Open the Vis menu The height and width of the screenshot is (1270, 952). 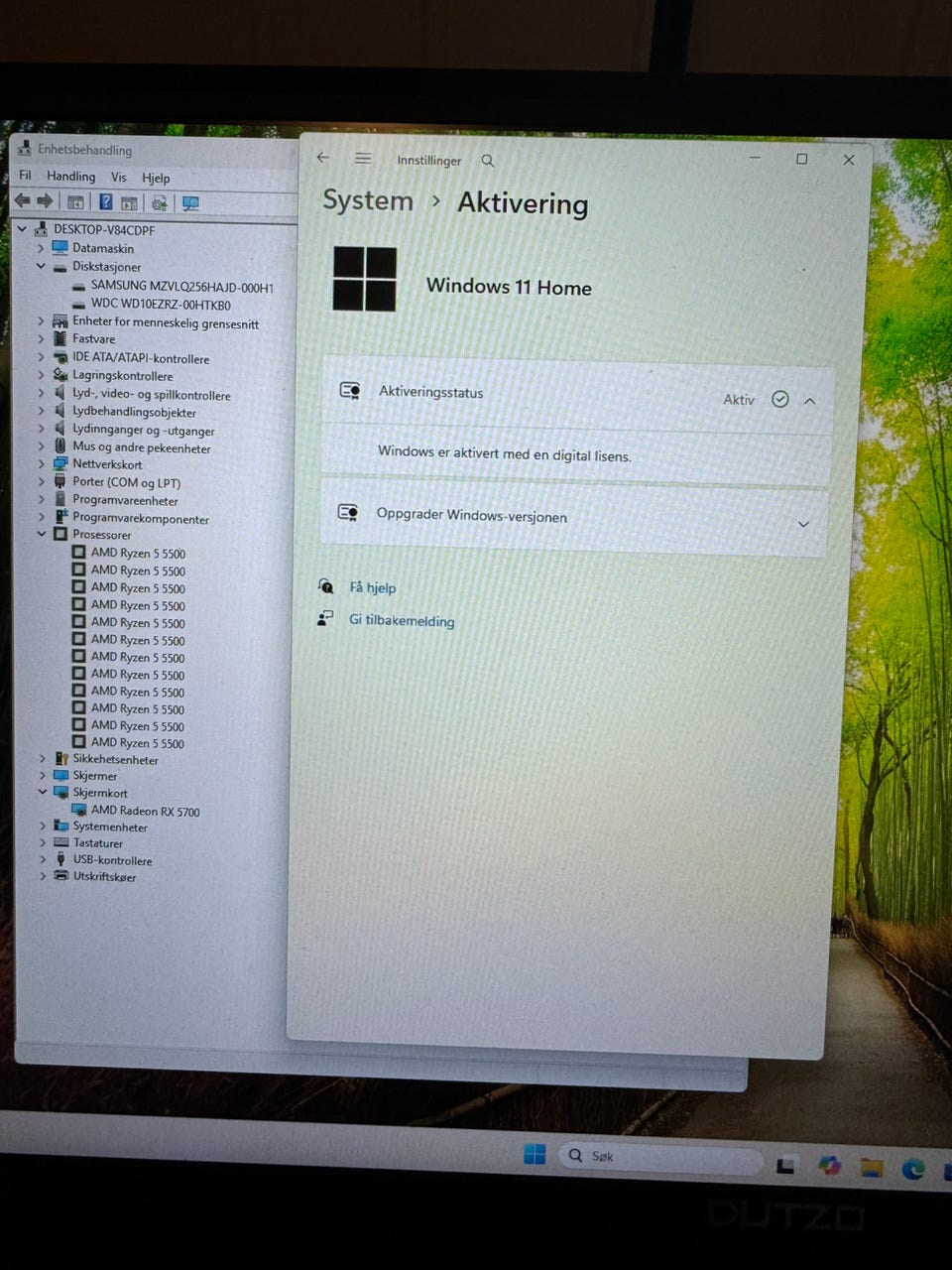tap(119, 178)
